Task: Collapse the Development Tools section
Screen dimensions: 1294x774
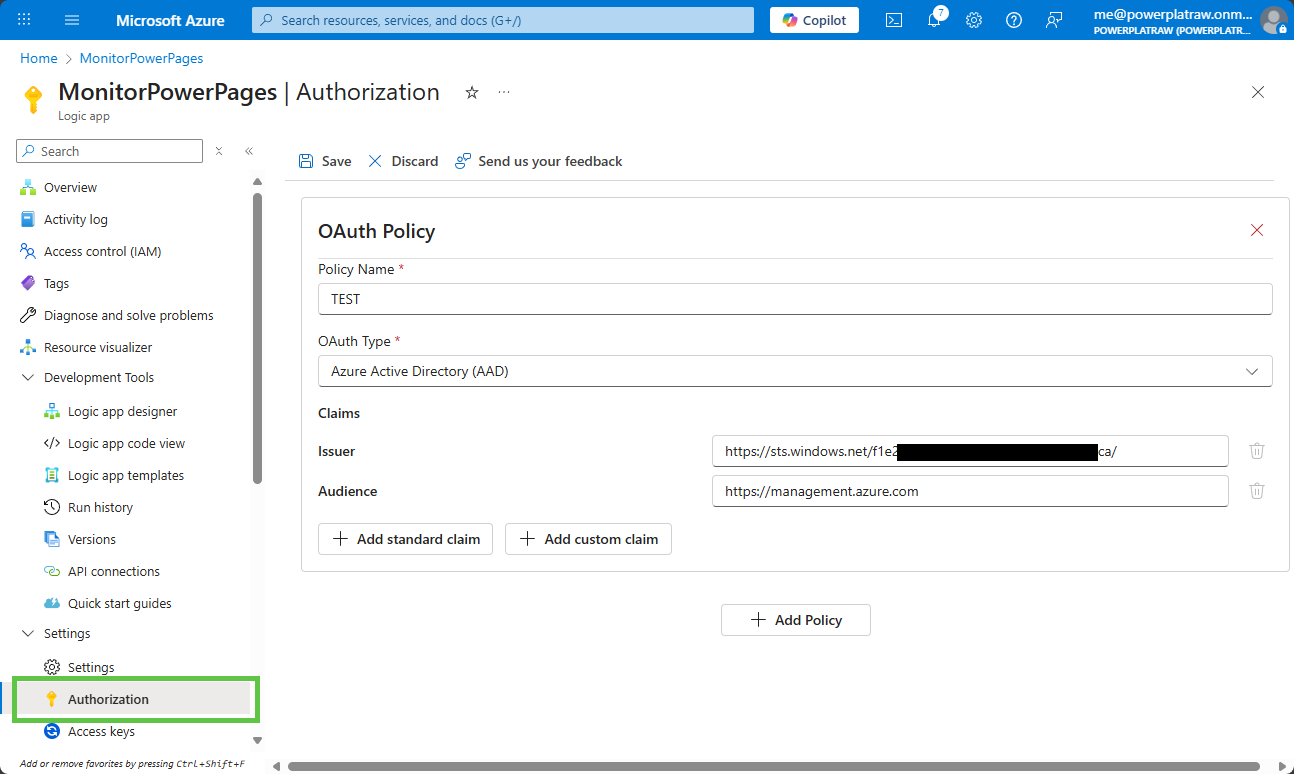Action: coord(28,377)
